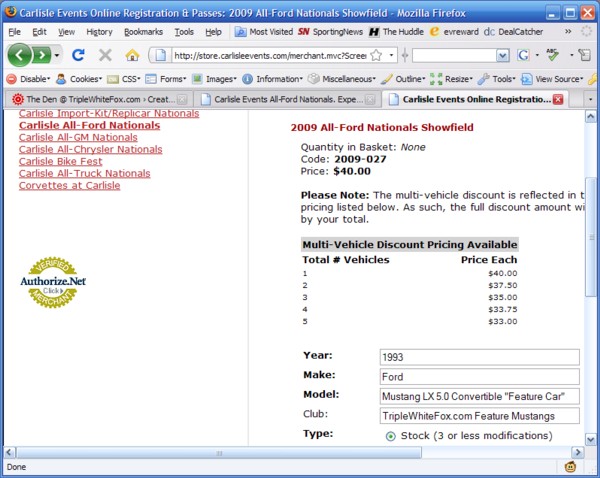The width and height of the screenshot is (600, 478).
Task: Open the evreward bookmark
Action: (x=454, y=32)
